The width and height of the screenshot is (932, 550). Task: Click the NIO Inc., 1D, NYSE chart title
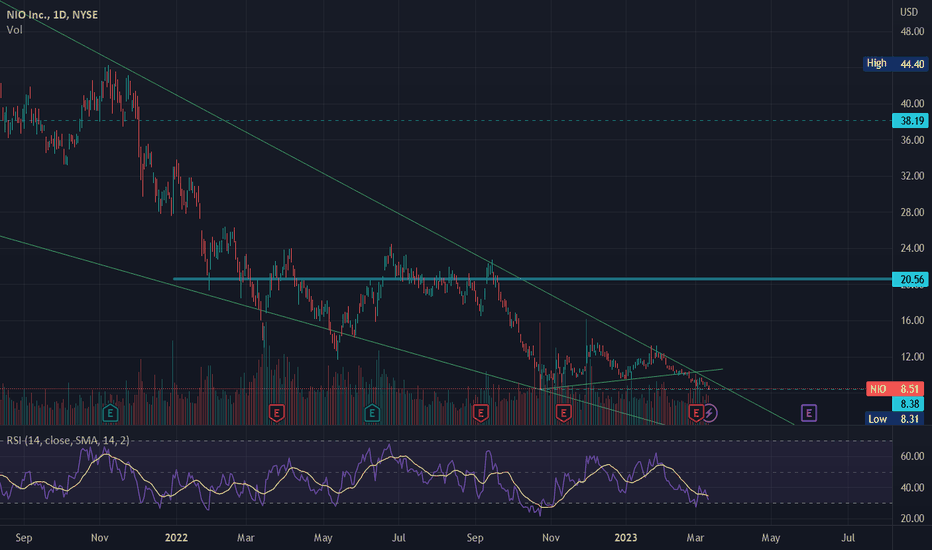click(x=52, y=14)
